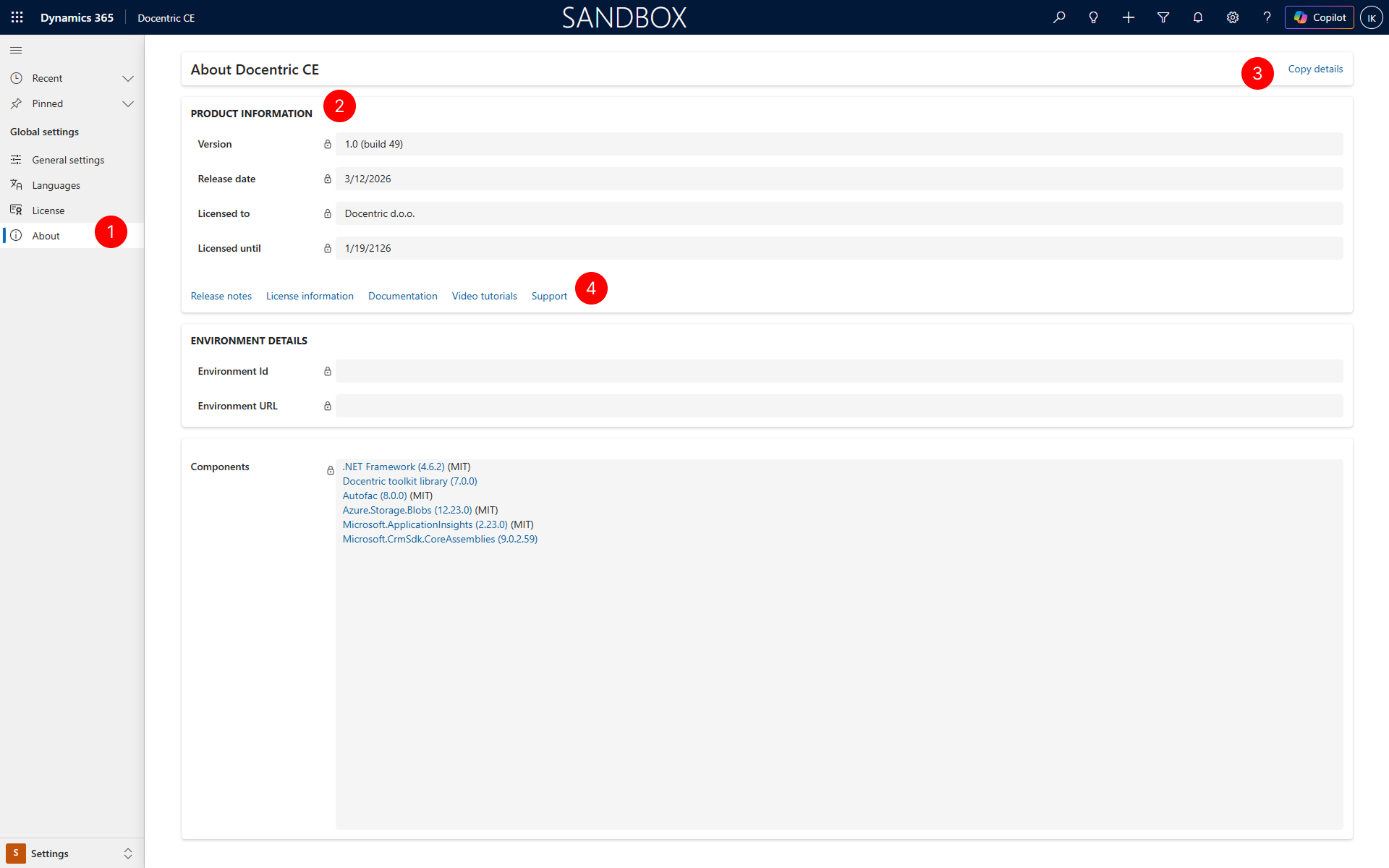
Task: Open Microsoft.CrmSdk.CoreAssemblies (9.0.2.59) link
Action: coord(440,539)
